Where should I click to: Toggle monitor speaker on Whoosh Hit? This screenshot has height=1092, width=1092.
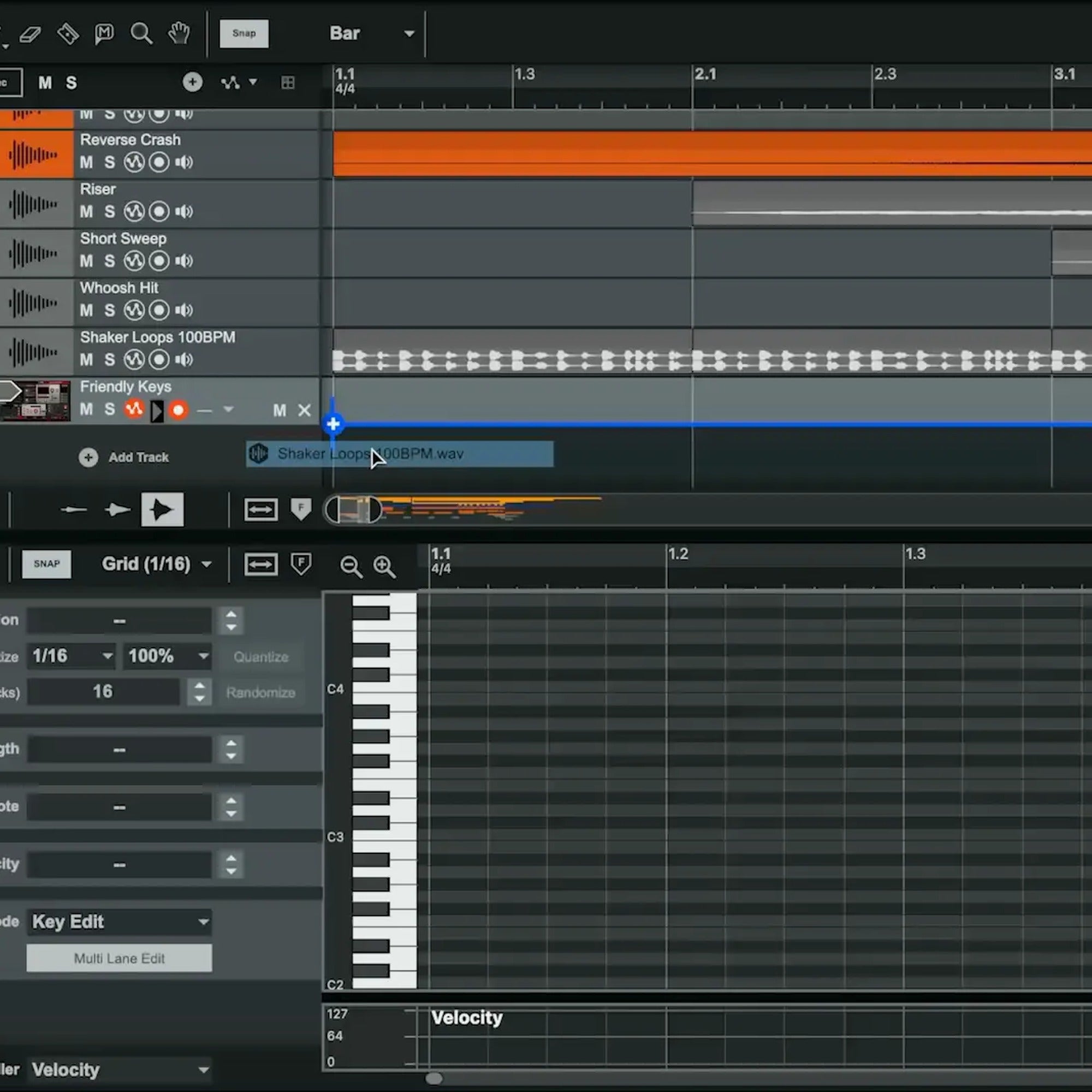point(183,310)
